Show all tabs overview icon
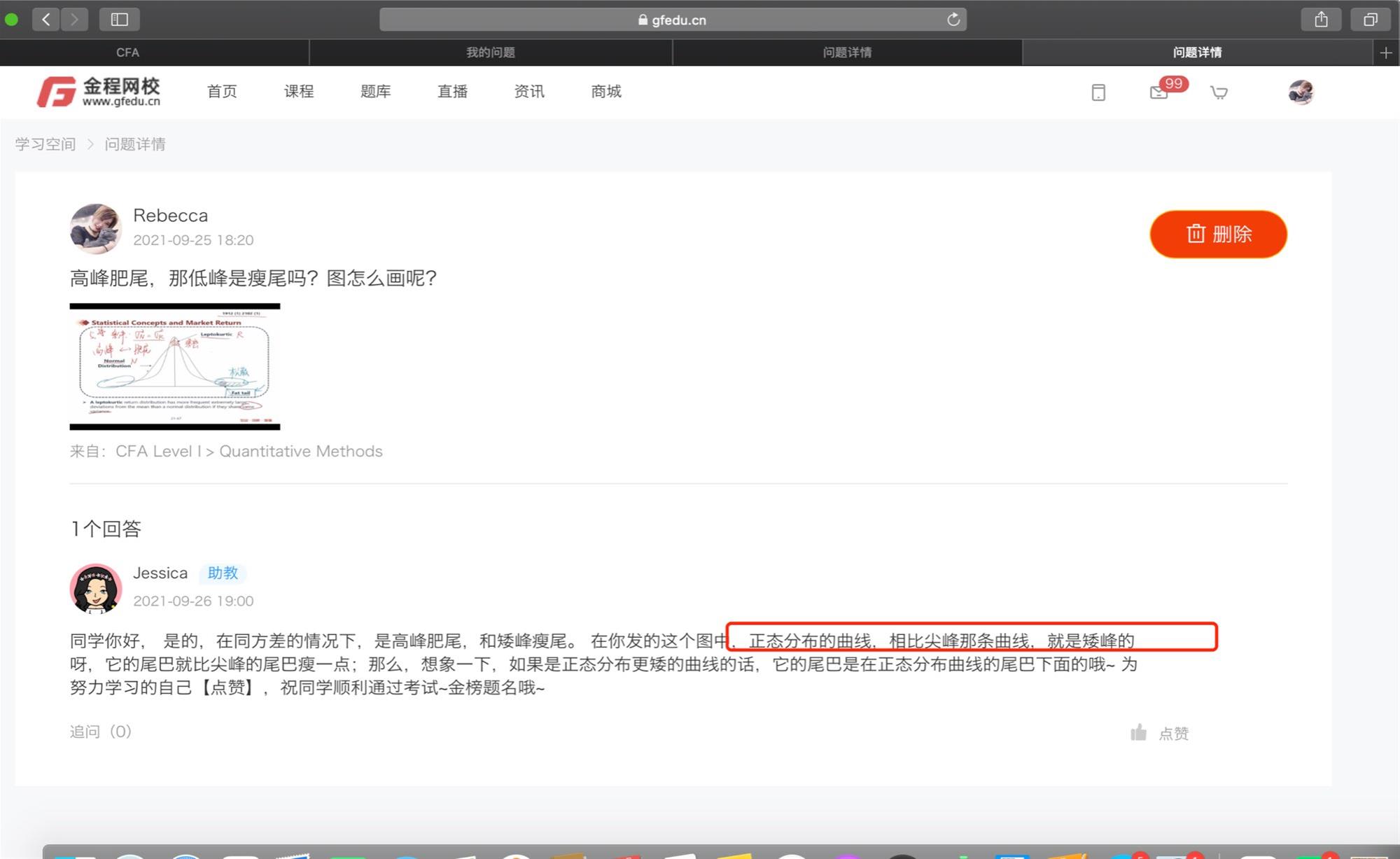This screenshot has width=1400, height=859. [1370, 19]
